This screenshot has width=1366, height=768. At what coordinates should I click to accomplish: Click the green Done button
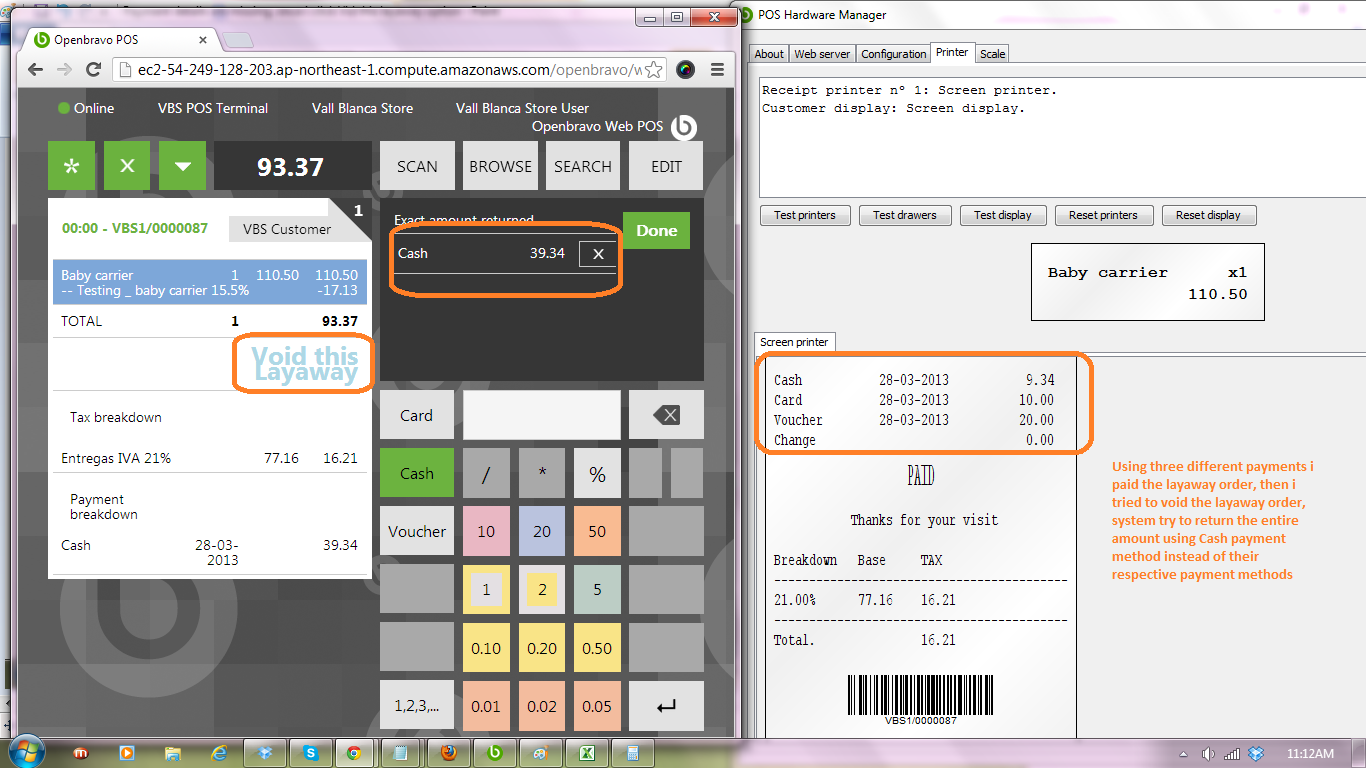(656, 230)
